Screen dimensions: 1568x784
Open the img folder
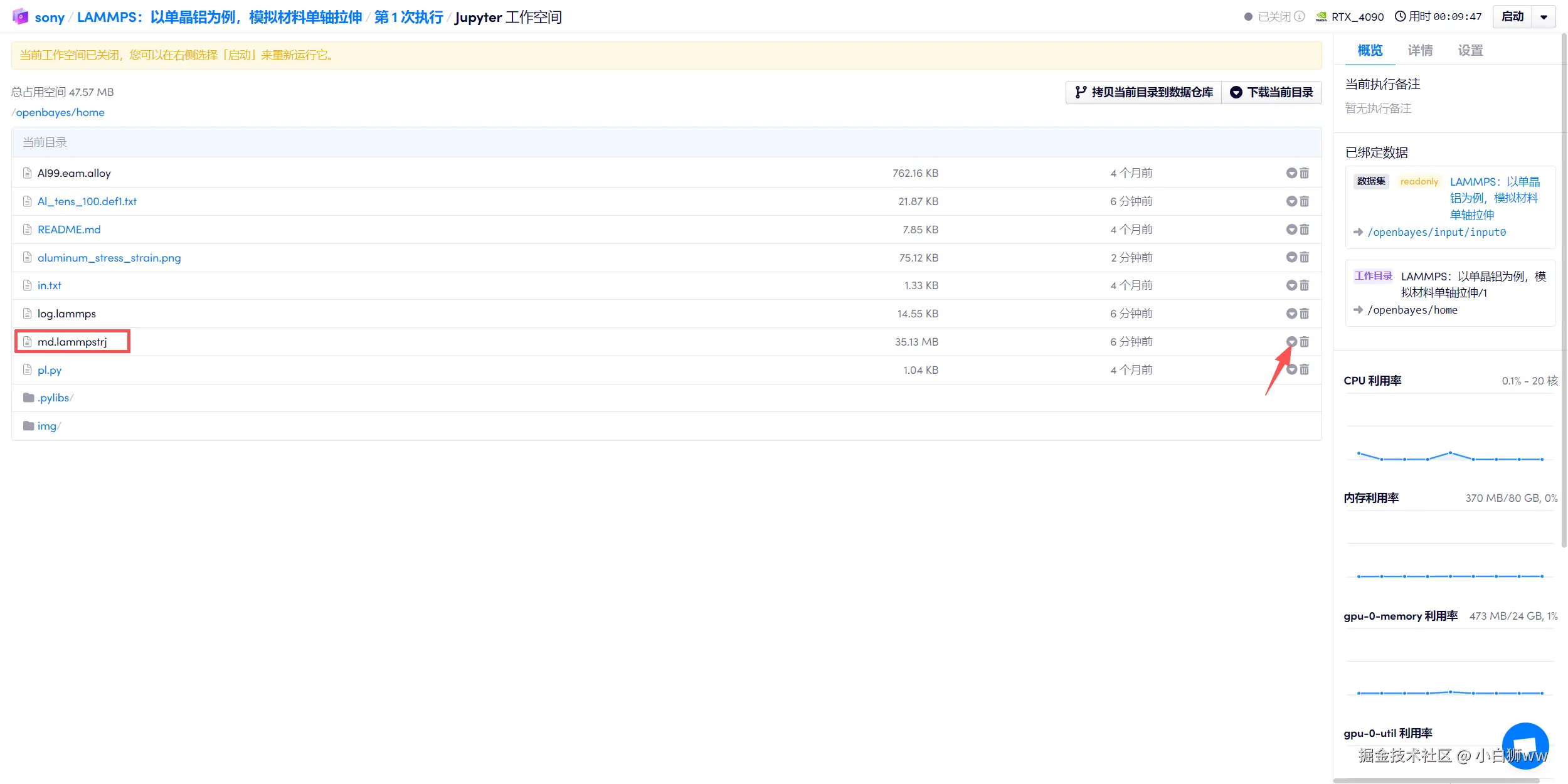pos(47,426)
